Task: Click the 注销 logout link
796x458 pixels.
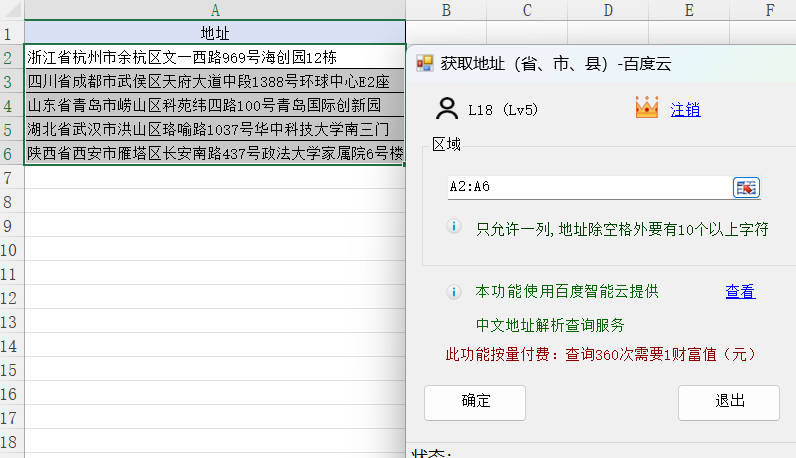Action: [x=685, y=109]
